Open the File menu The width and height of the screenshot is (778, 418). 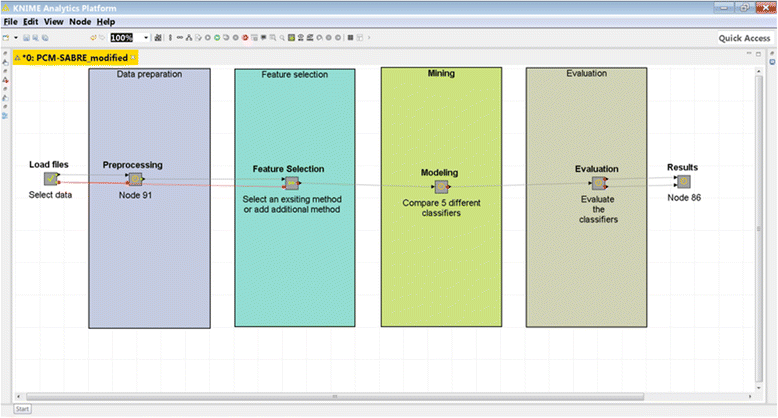[x=10, y=22]
